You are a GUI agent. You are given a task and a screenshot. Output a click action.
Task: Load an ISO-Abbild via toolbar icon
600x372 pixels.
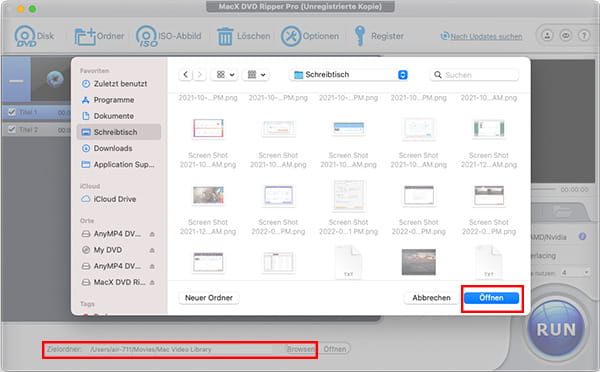147,36
